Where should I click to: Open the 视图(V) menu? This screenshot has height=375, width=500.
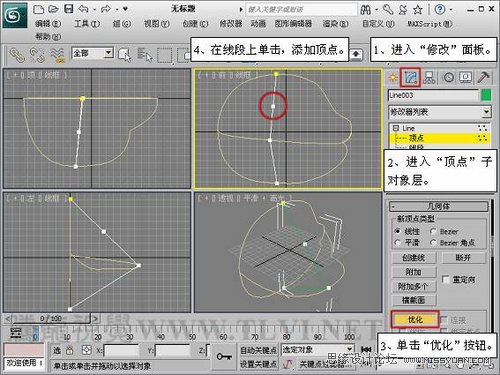pos(156,24)
